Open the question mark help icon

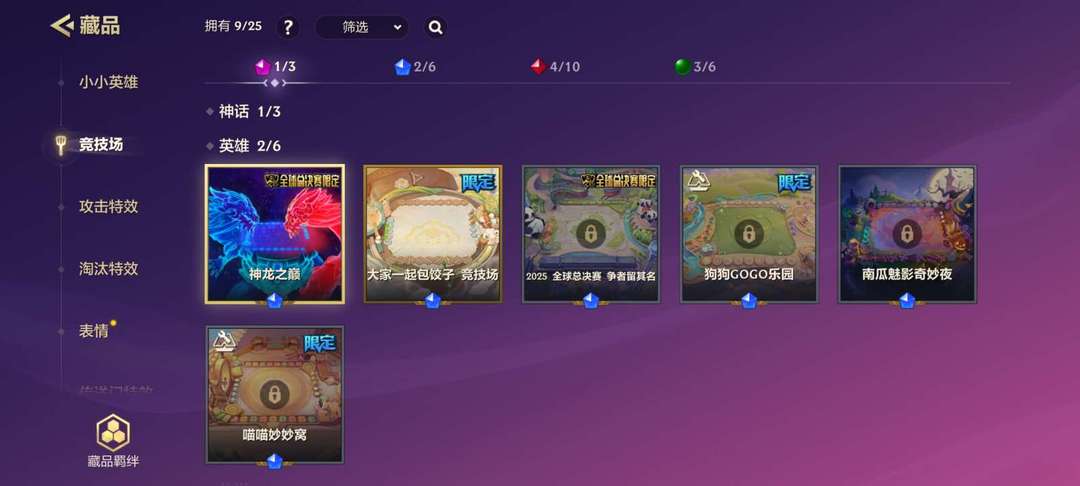[x=288, y=28]
